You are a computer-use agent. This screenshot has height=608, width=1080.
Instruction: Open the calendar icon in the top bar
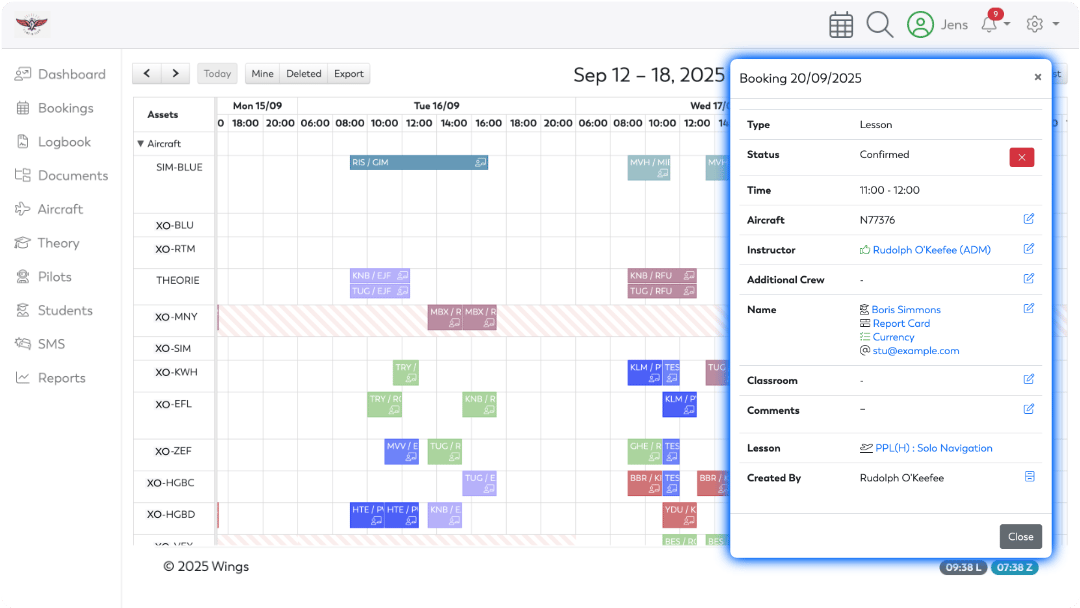pyautogui.click(x=841, y=23)
